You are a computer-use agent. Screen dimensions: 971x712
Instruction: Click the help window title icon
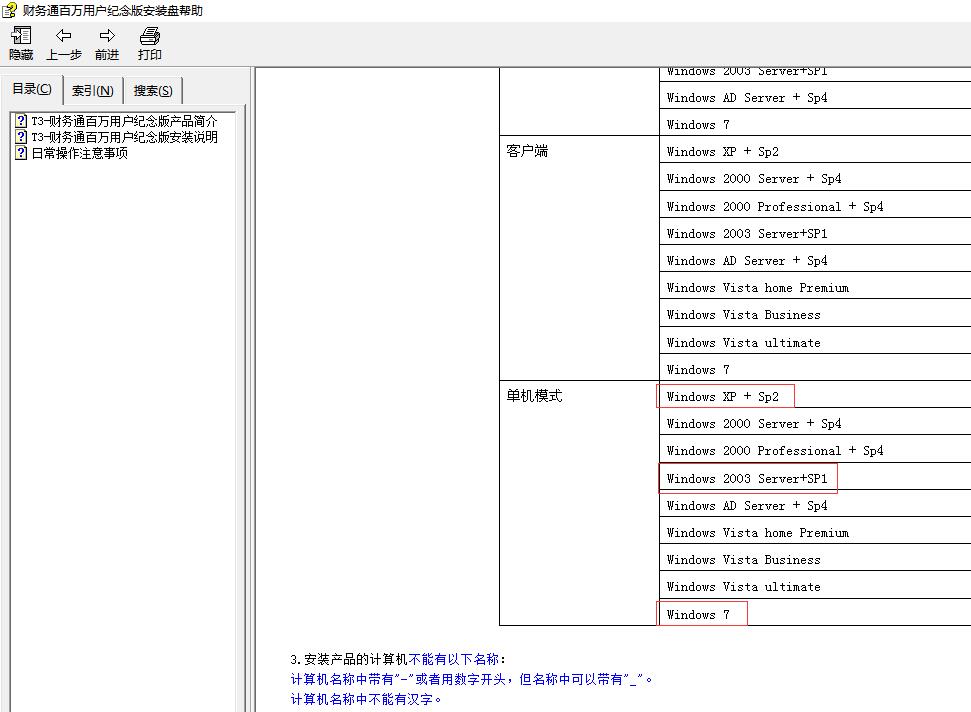point(9,10)
